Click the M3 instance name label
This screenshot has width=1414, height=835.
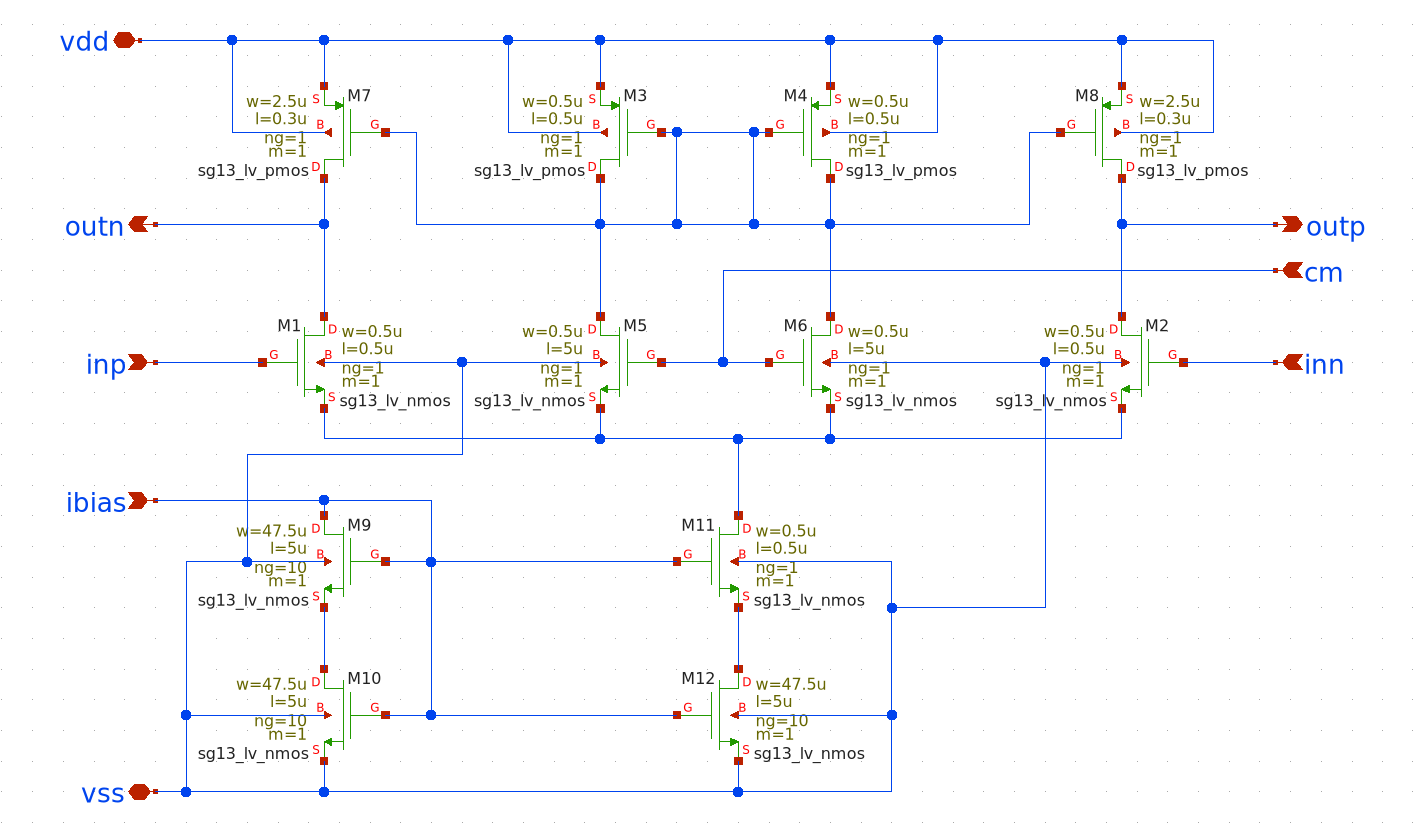635,96
